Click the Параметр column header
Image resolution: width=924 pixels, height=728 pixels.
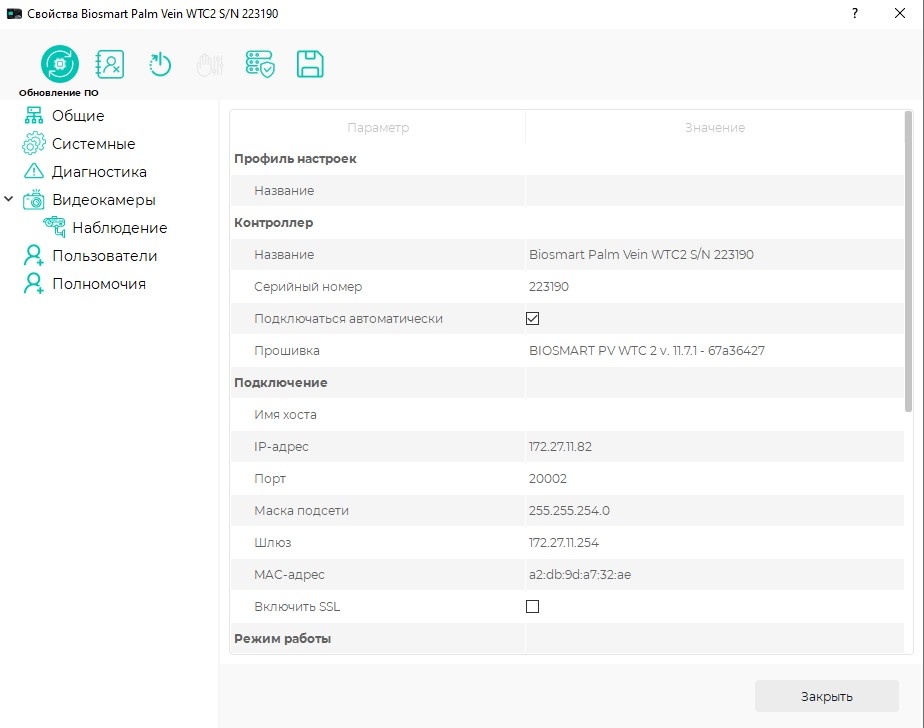pos(378,127)
